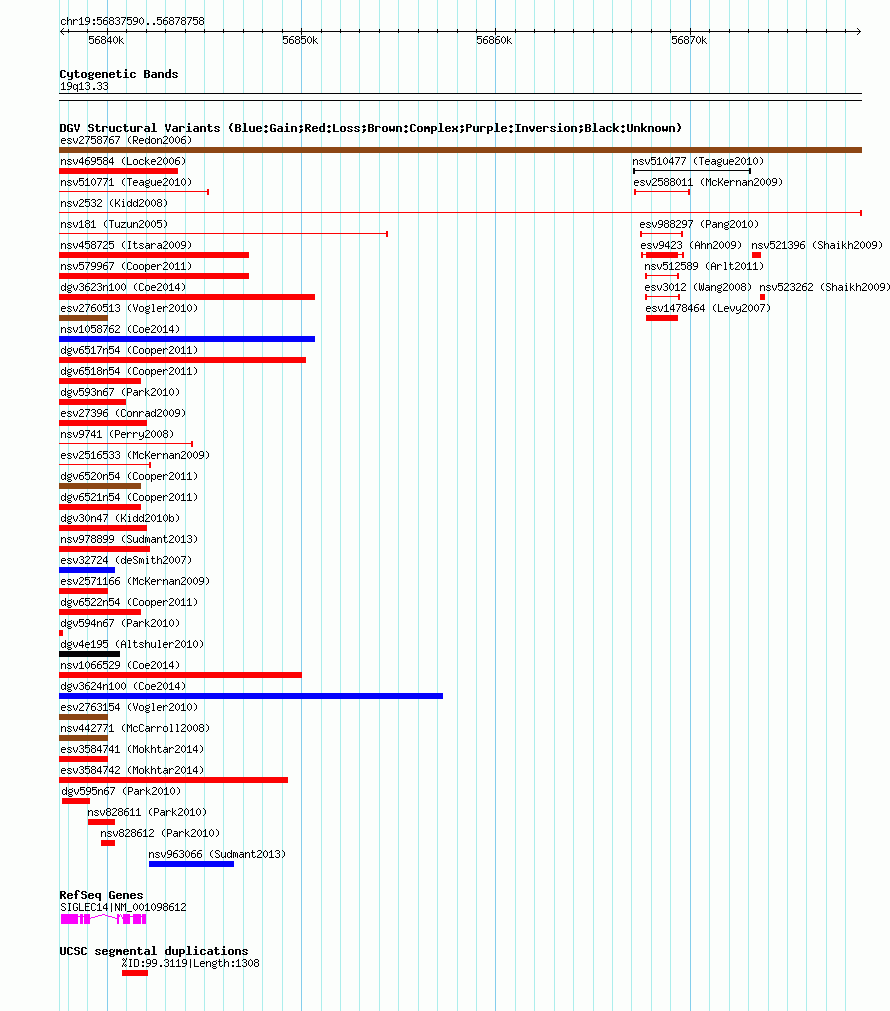Open esv2516533 (McKernan2009) label
The width and height of the screenshot is (890, 1011).
pyautogui.click(x=135, y=455)
